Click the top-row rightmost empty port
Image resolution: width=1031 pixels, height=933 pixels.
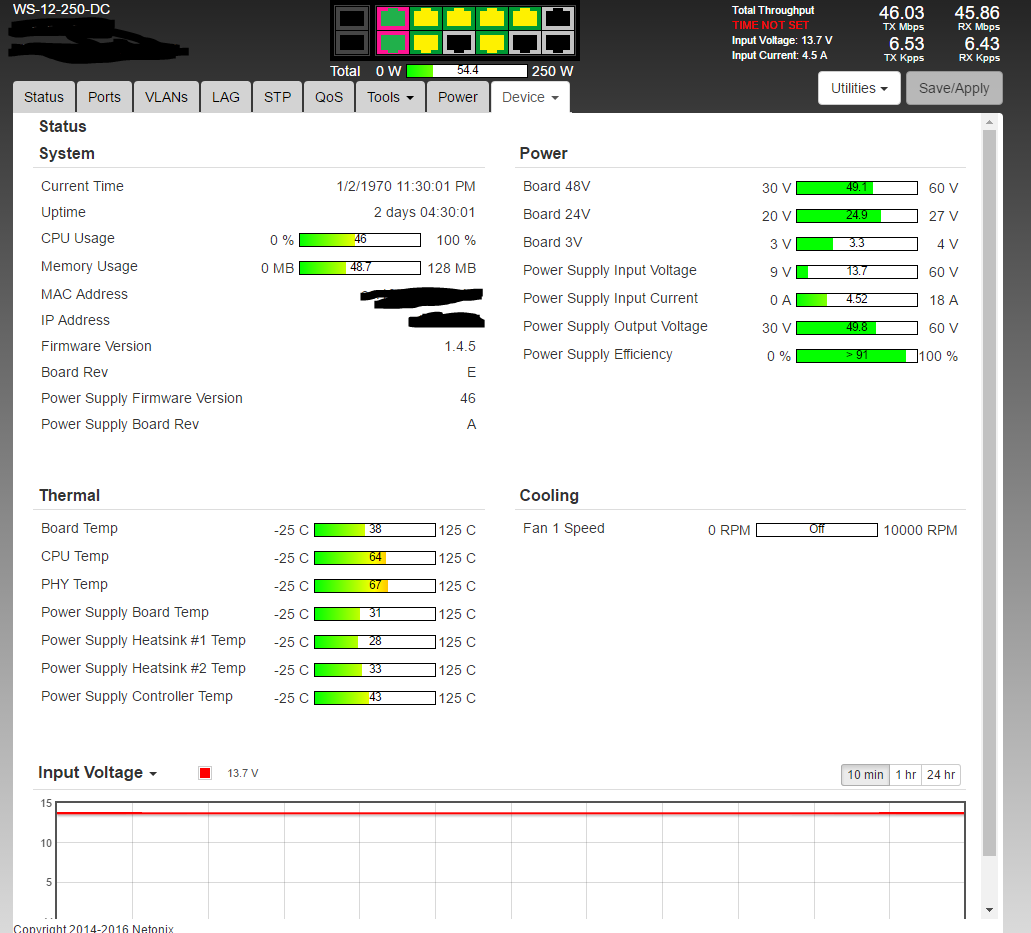point(558,18)
